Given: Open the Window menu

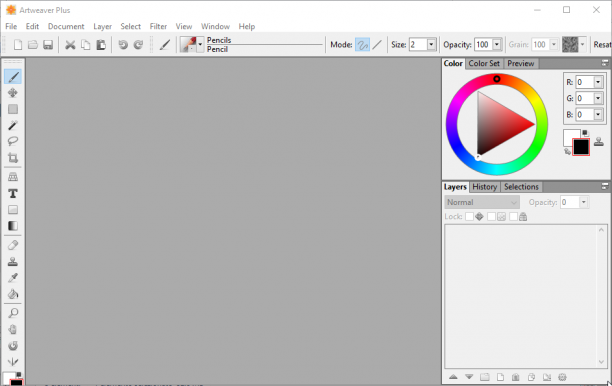Looking at the screenshot, I should click(215, 27).
